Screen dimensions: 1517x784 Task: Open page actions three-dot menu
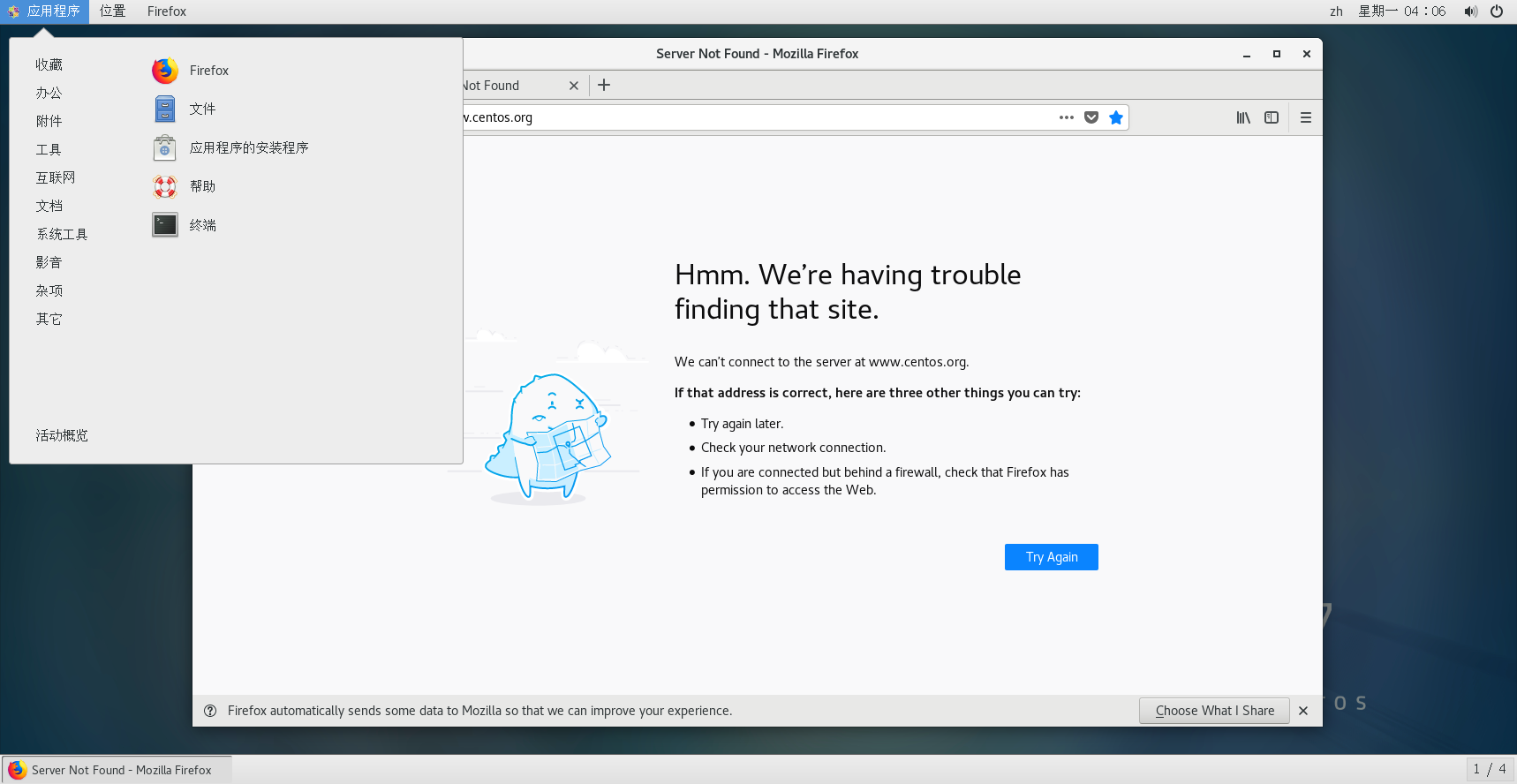point(1067,117)
